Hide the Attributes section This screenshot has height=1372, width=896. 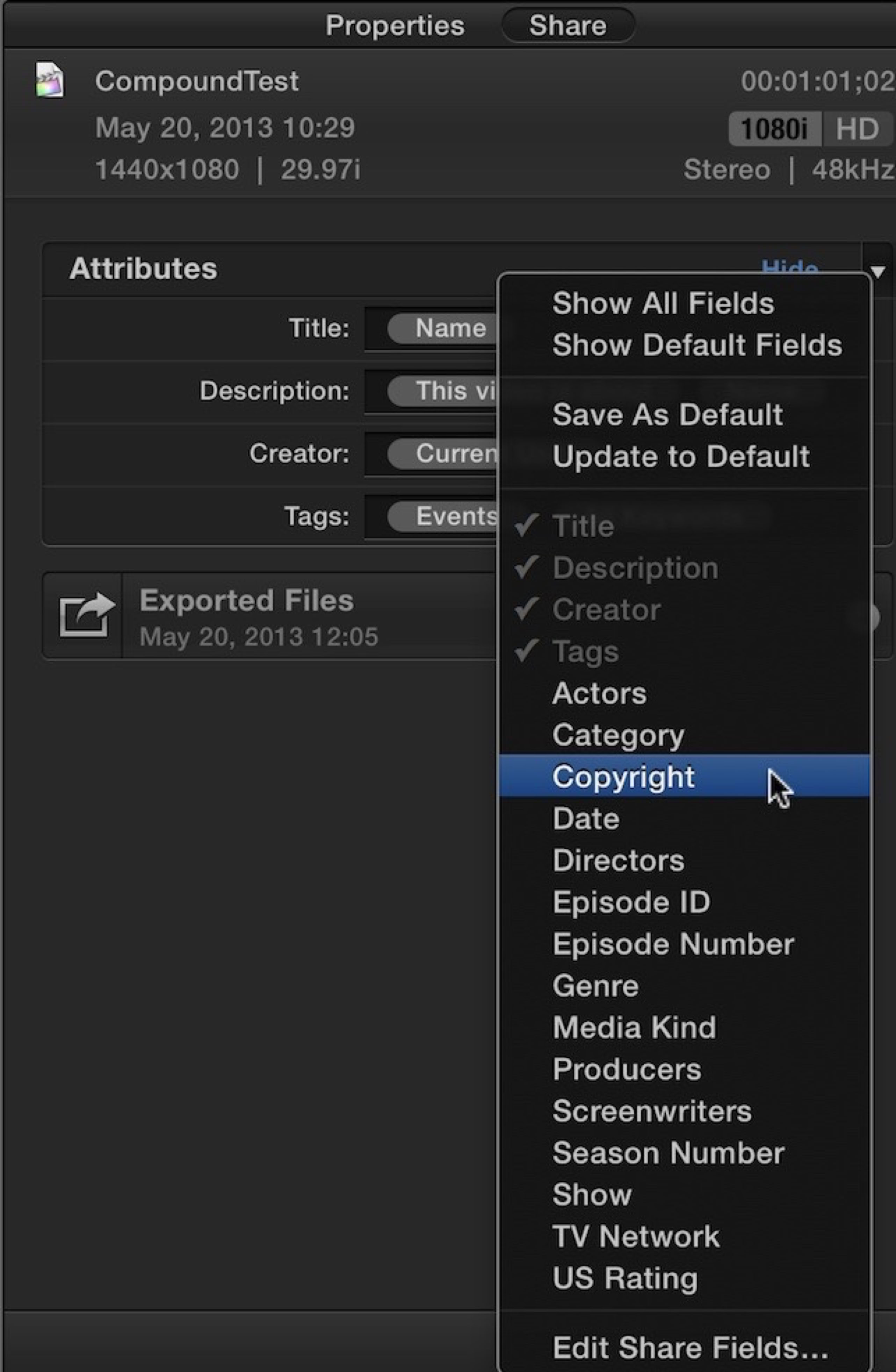pos(789,267)
